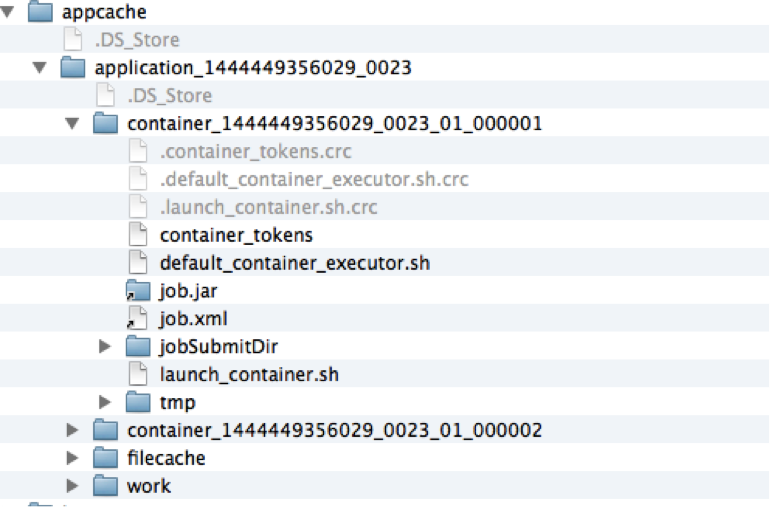Expand the work folder triangle
770x507 pixels.
[x=72, y=486]
